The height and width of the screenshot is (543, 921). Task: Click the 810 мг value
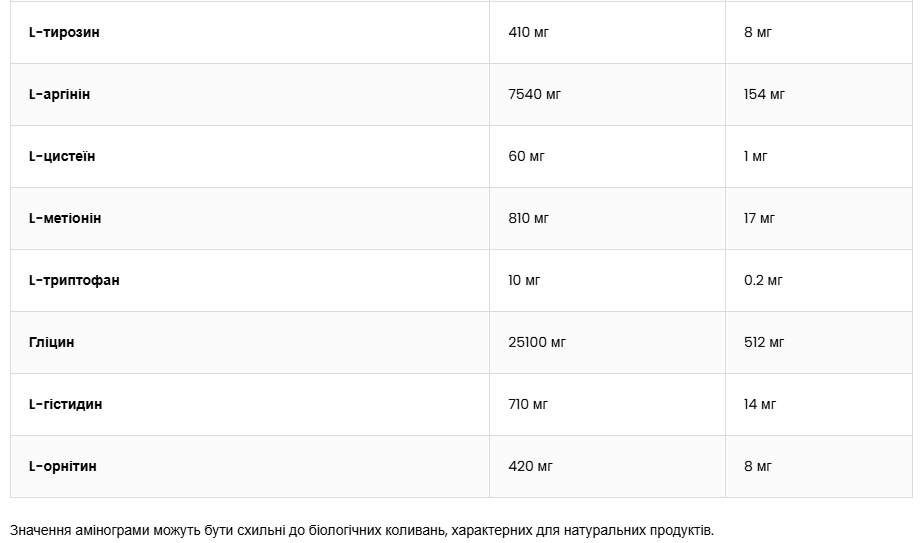(x=529, y=218)
